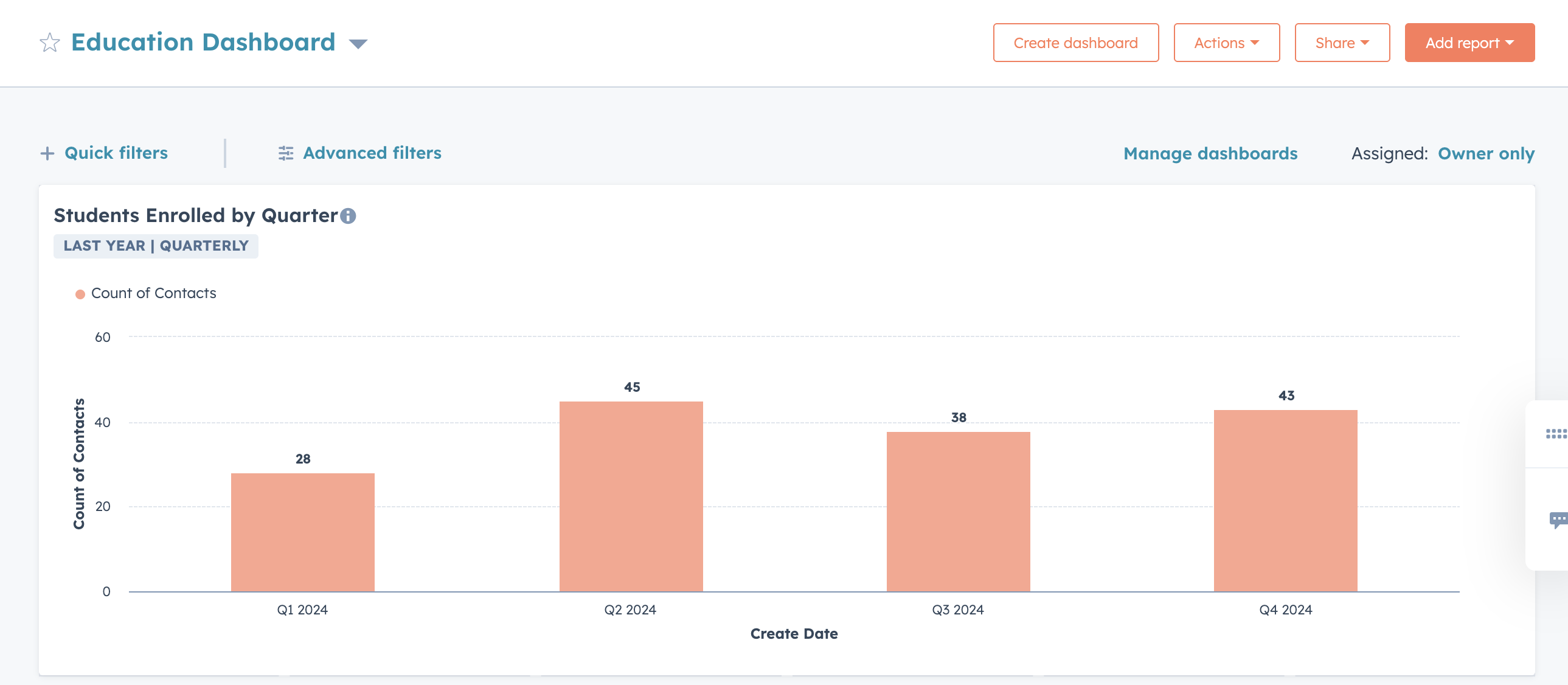
Task: Click the Advanced filters sliders icon
Action: click(x=285, y=153)
